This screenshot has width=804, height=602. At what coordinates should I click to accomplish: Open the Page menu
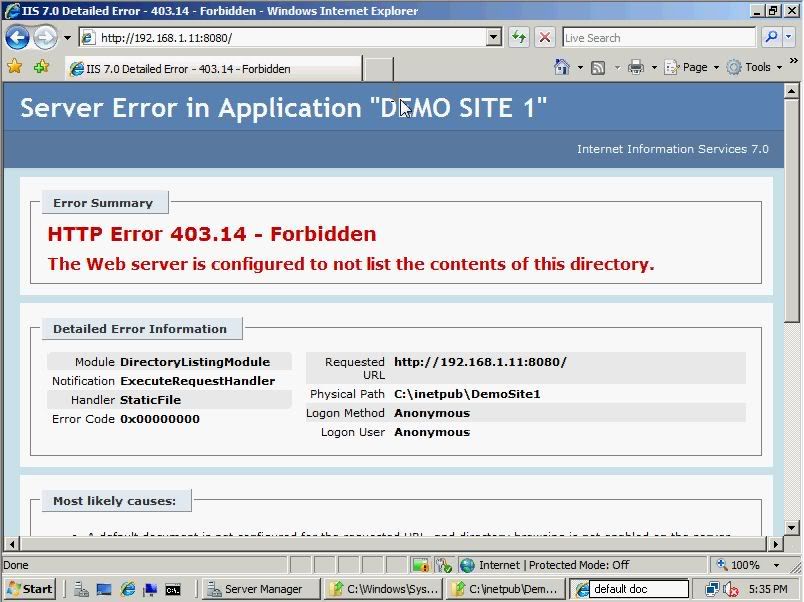click(692, 67)
